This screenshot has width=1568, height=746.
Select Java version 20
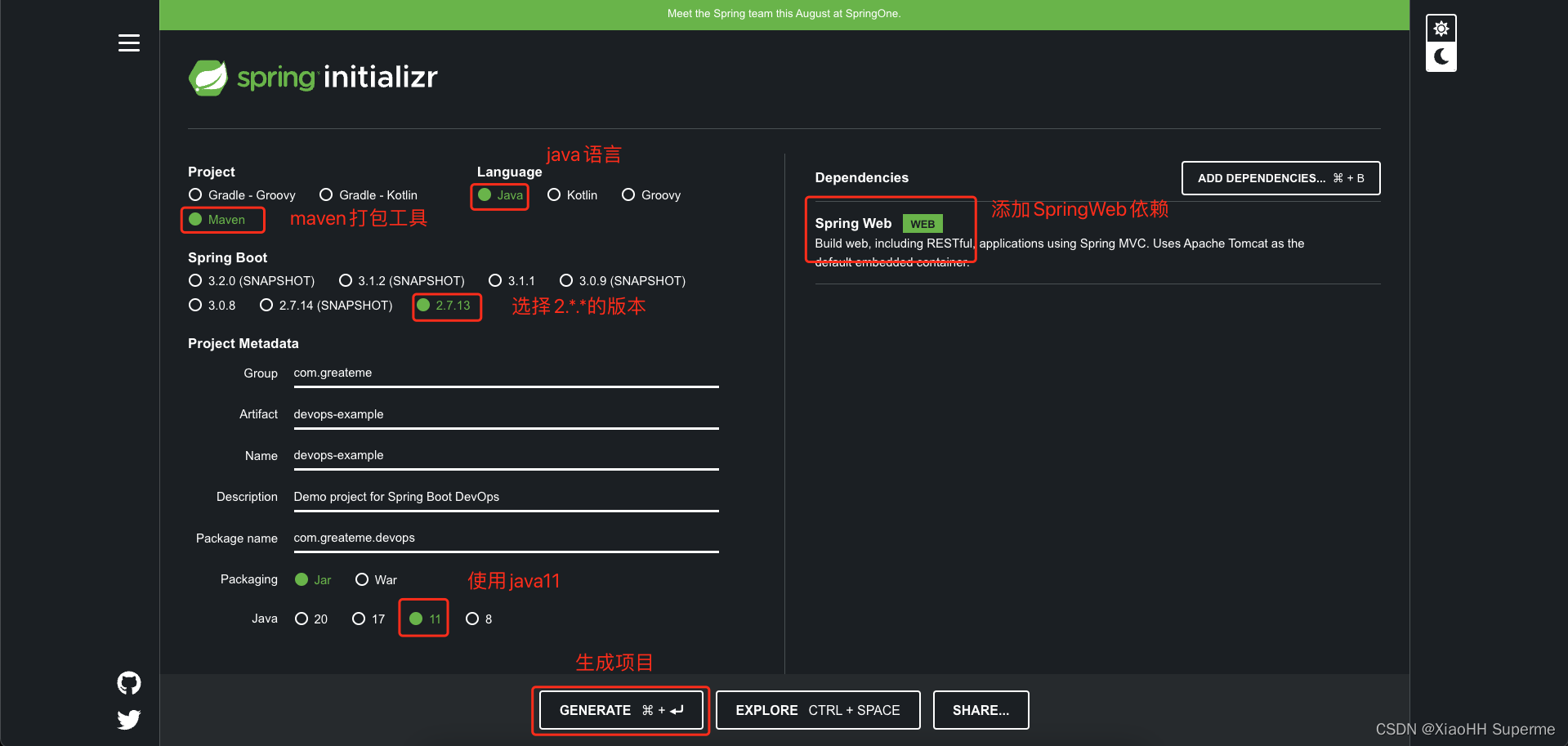point(311,619)
